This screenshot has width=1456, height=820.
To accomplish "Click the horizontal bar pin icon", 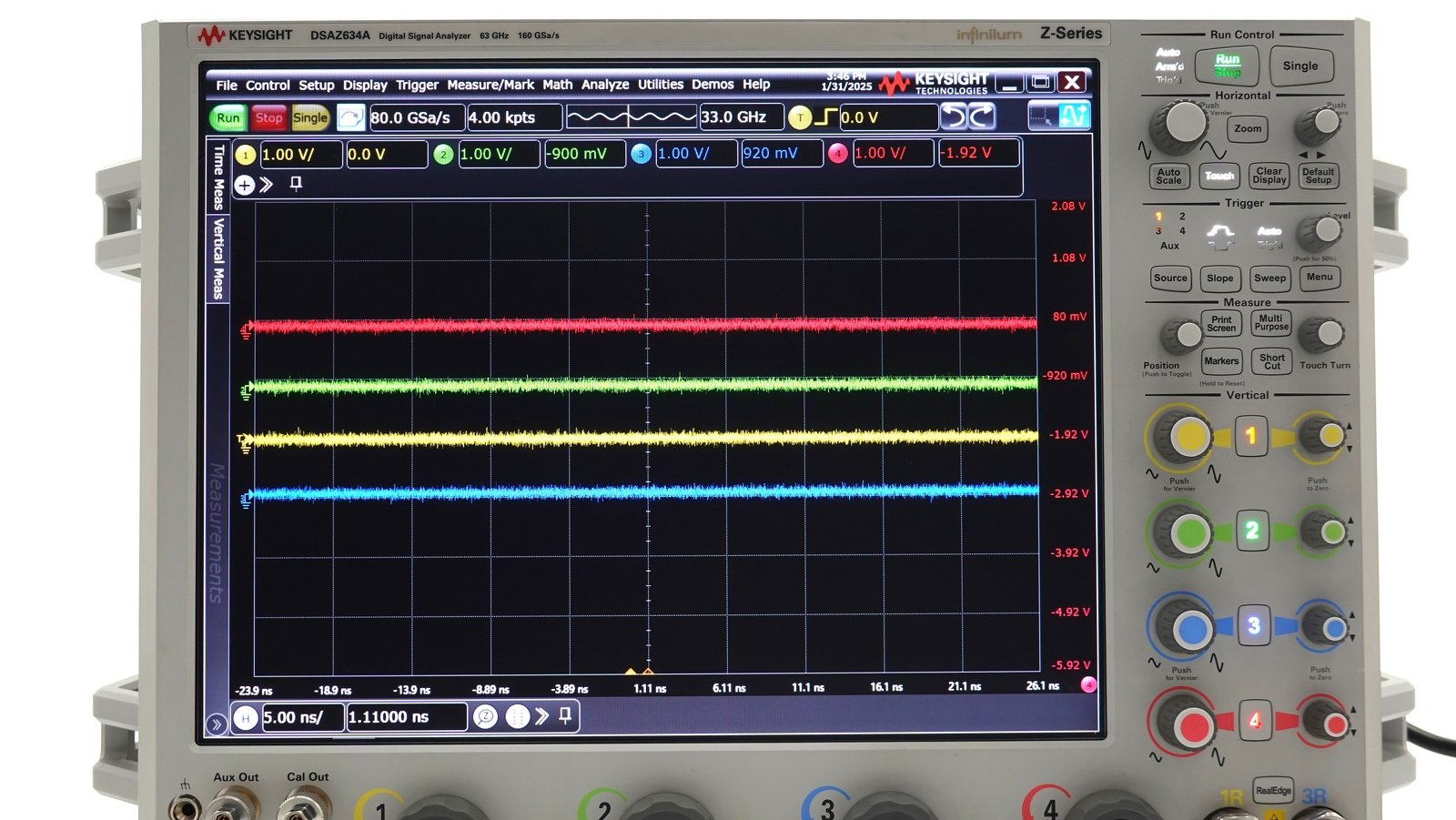I will tap(565, 716).
